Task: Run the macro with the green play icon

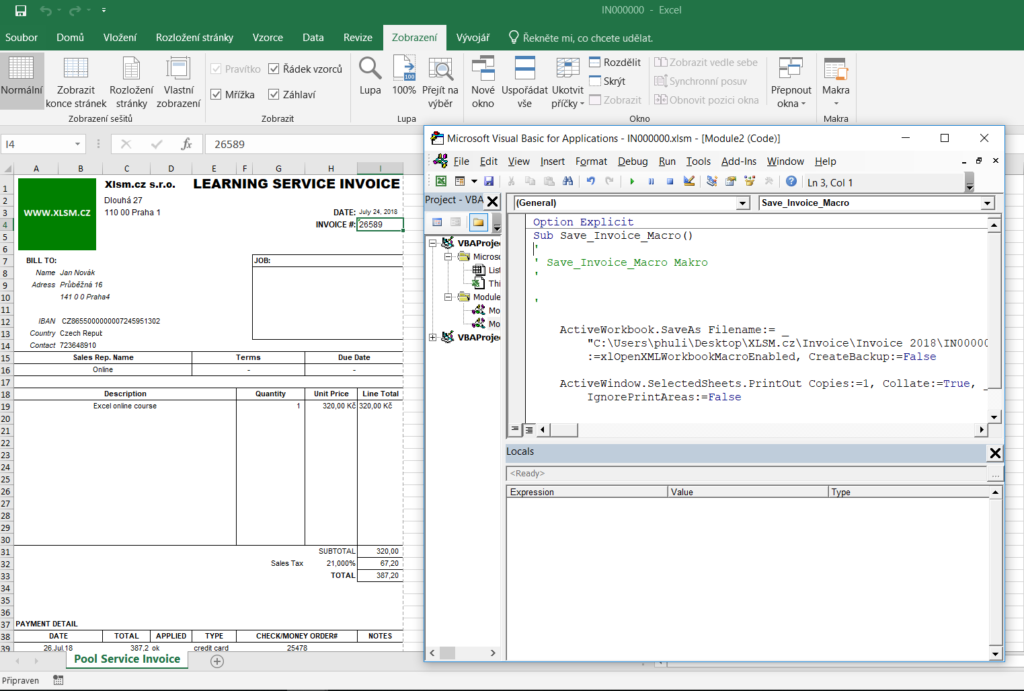Action: tap(632, 182)
